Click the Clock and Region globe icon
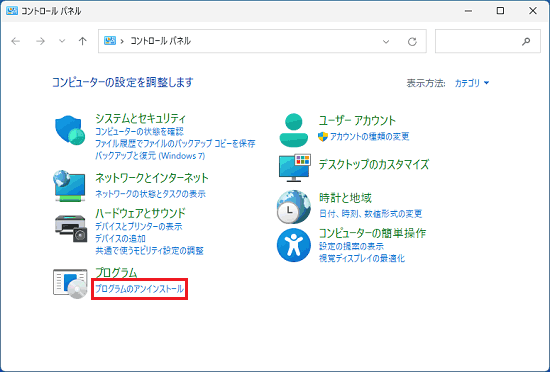The width and height of the screenshot is (550, 372). click(x=294, y=207)
